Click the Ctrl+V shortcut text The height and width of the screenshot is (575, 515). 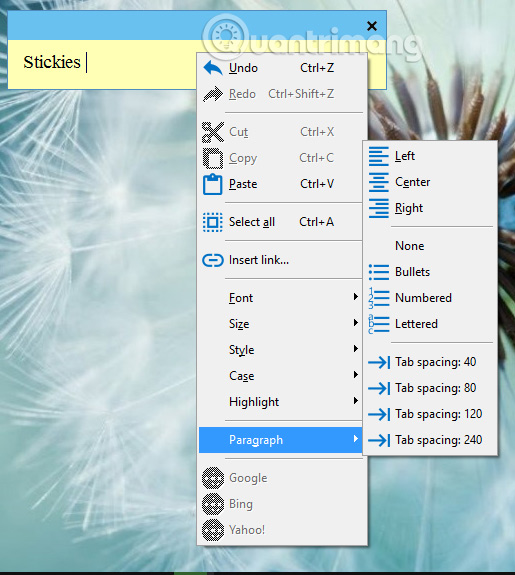click(x=317, y=184)
